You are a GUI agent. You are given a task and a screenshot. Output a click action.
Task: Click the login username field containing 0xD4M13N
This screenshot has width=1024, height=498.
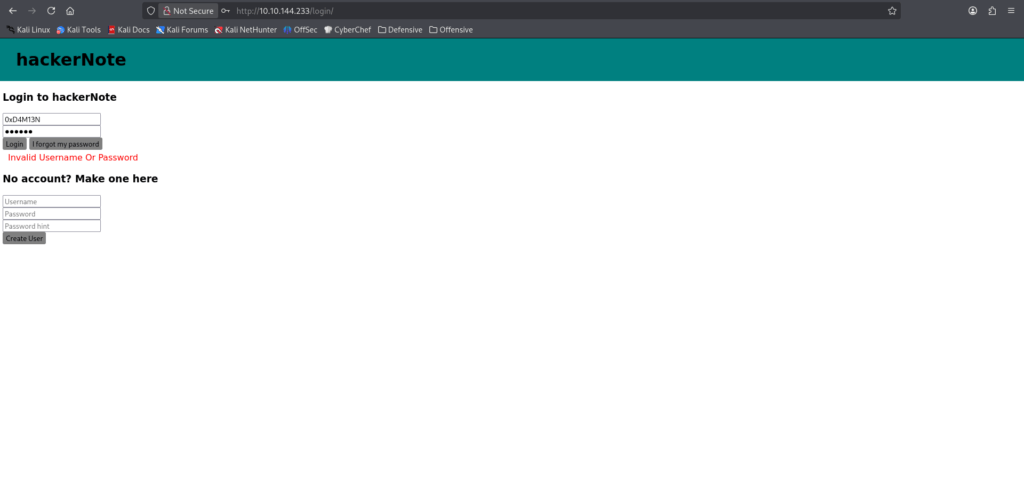click(51, 119)
